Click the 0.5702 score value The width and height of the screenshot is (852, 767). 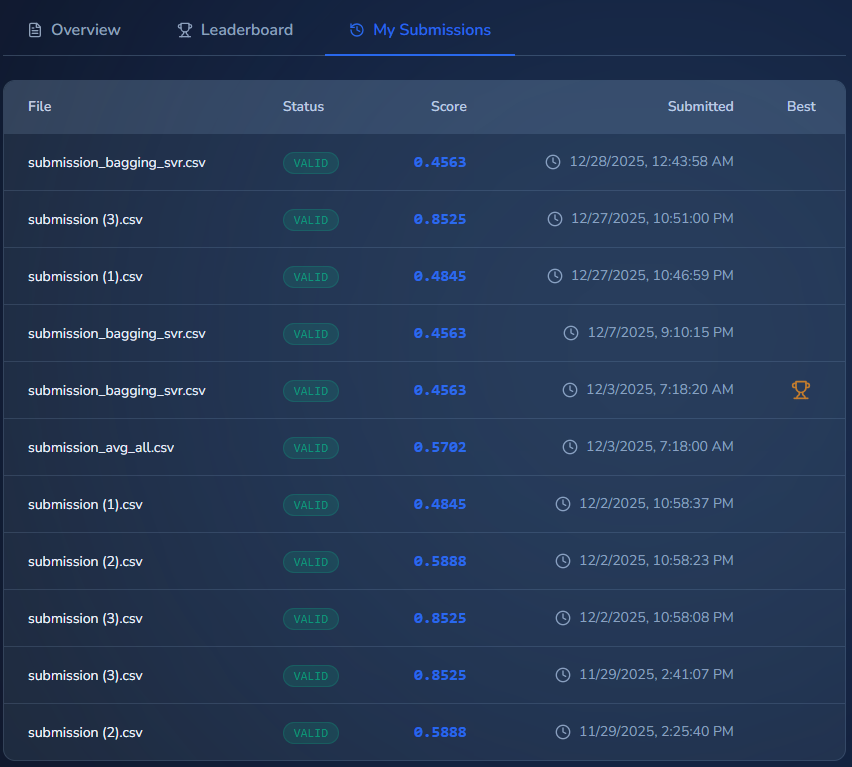tap(440, 447)
